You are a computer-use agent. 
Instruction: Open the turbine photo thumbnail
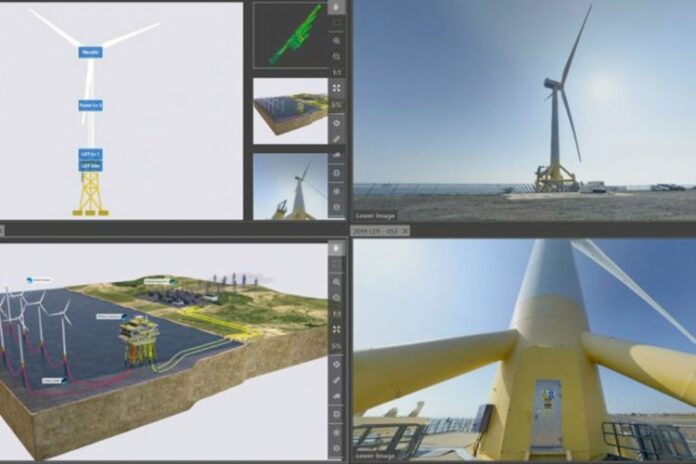[290, 185]
